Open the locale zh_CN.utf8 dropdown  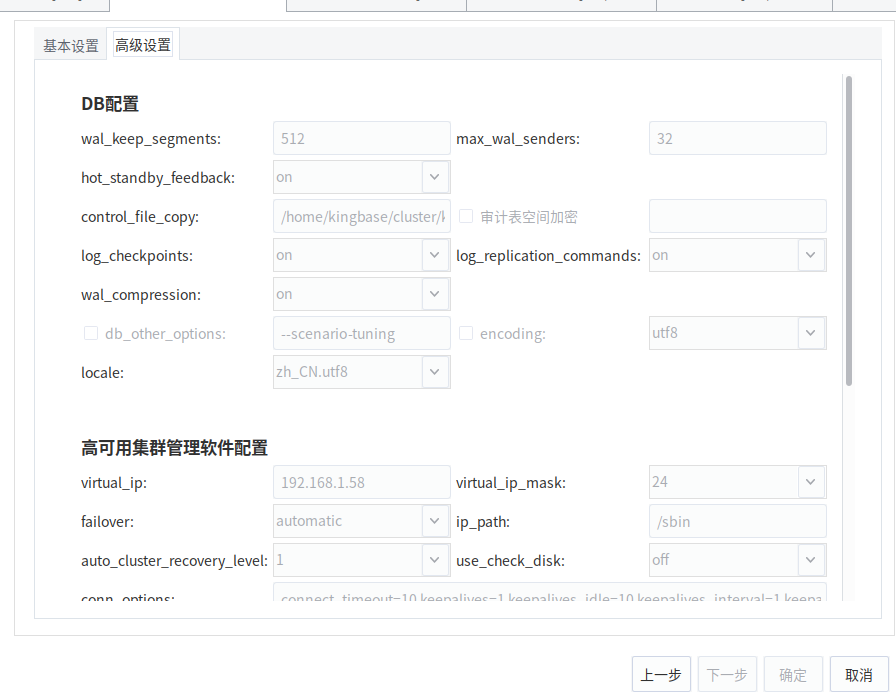click(435, 372)
